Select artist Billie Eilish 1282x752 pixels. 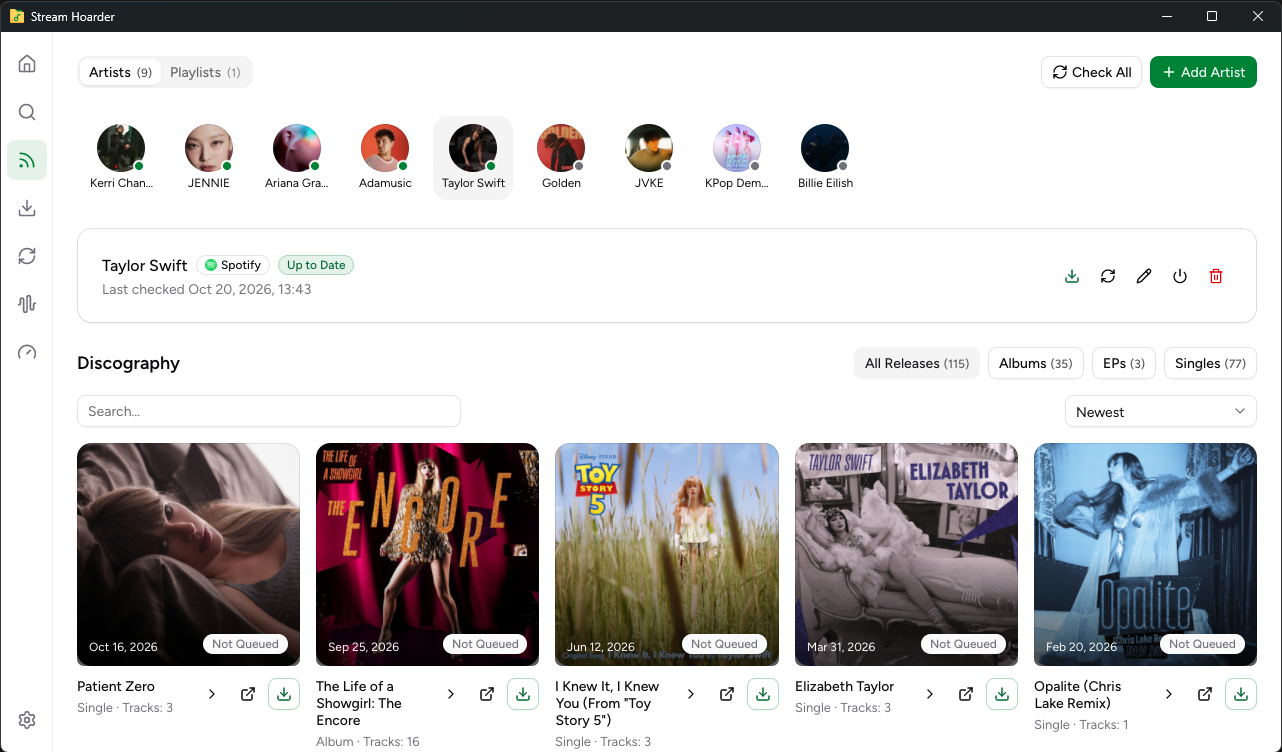point(825,157)
